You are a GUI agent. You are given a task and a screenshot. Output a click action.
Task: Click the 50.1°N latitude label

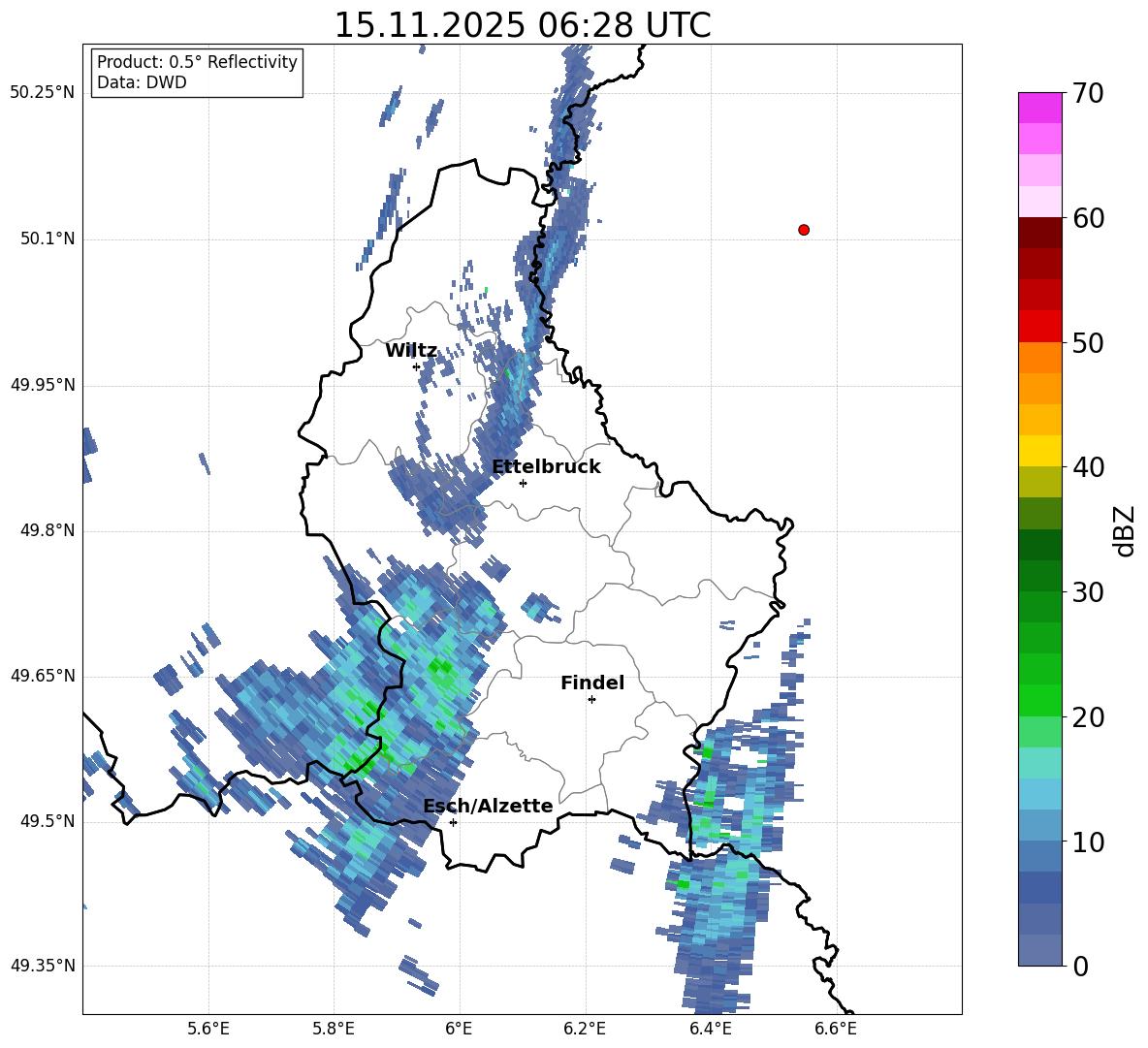[x=48, y=238]
